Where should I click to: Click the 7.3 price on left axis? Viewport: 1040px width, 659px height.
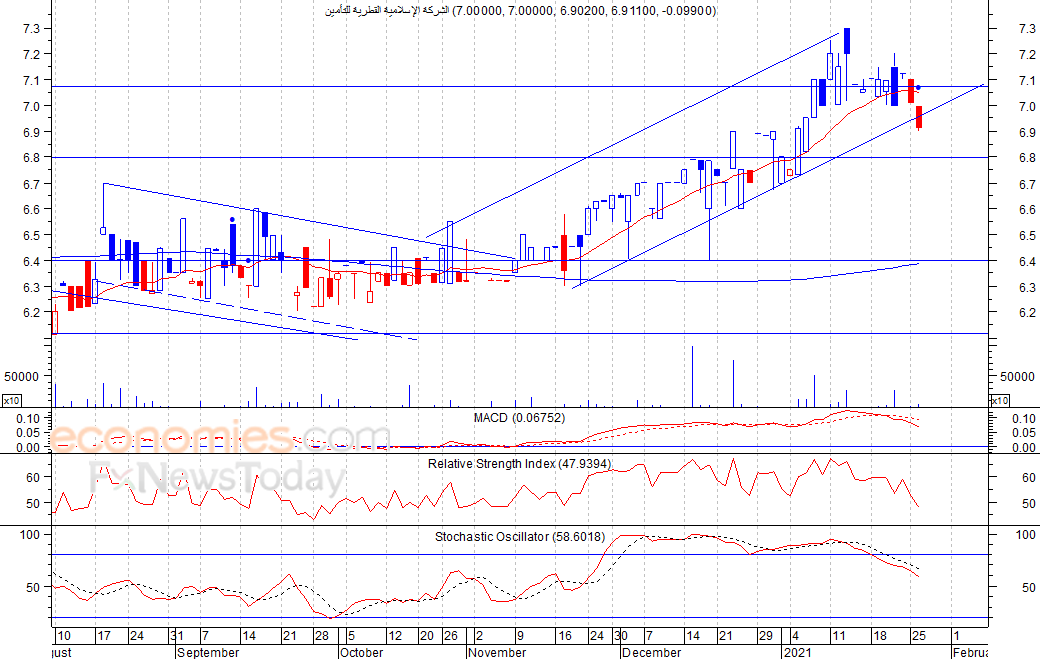tap(32, 29)
